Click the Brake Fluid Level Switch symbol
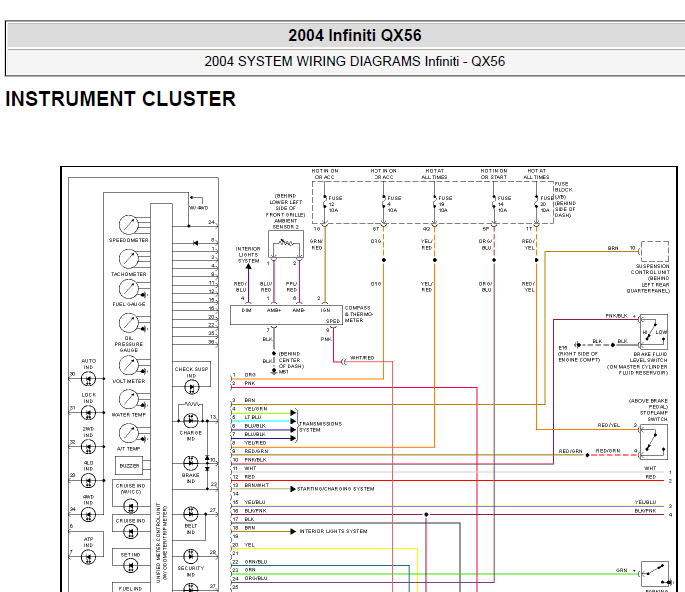This screenshot has height=592, width=685. tap(654, 332)
